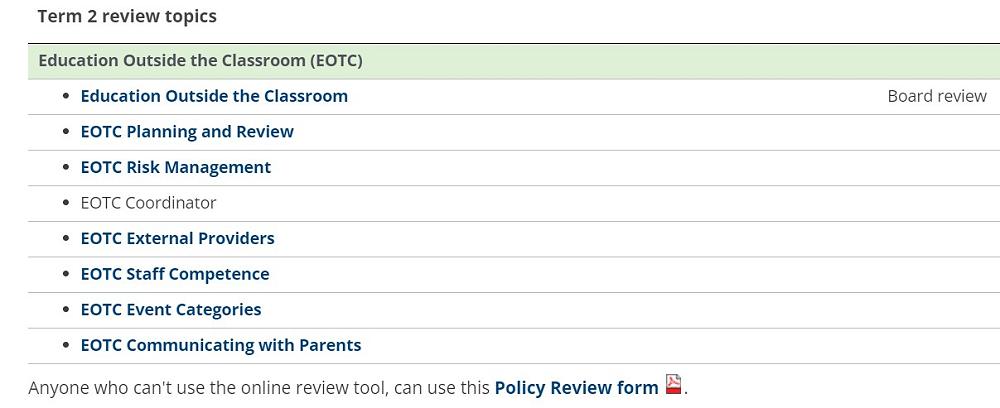Click the 'Term 2 review topics' heading
1000x408 pixels.
[127, 16]
